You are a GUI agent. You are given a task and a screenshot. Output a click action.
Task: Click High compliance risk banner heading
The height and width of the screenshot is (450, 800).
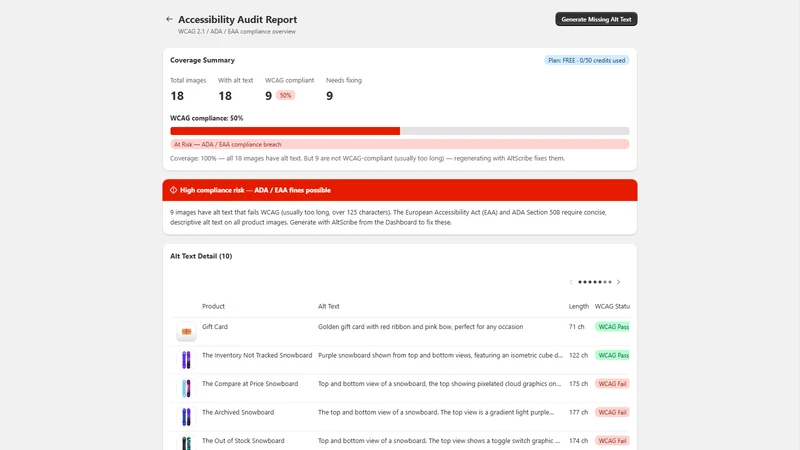point(255,190)
